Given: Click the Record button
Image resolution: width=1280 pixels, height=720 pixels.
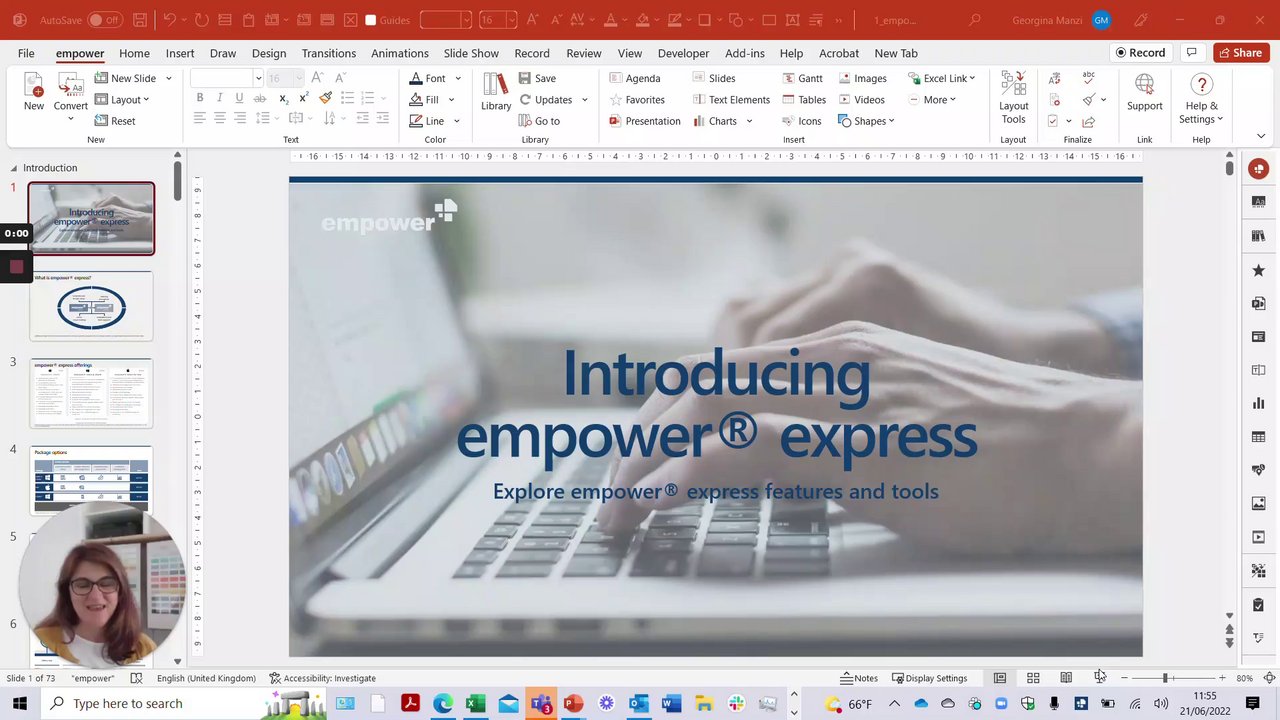Looking at the screenshot, I should coord(1141,53).
